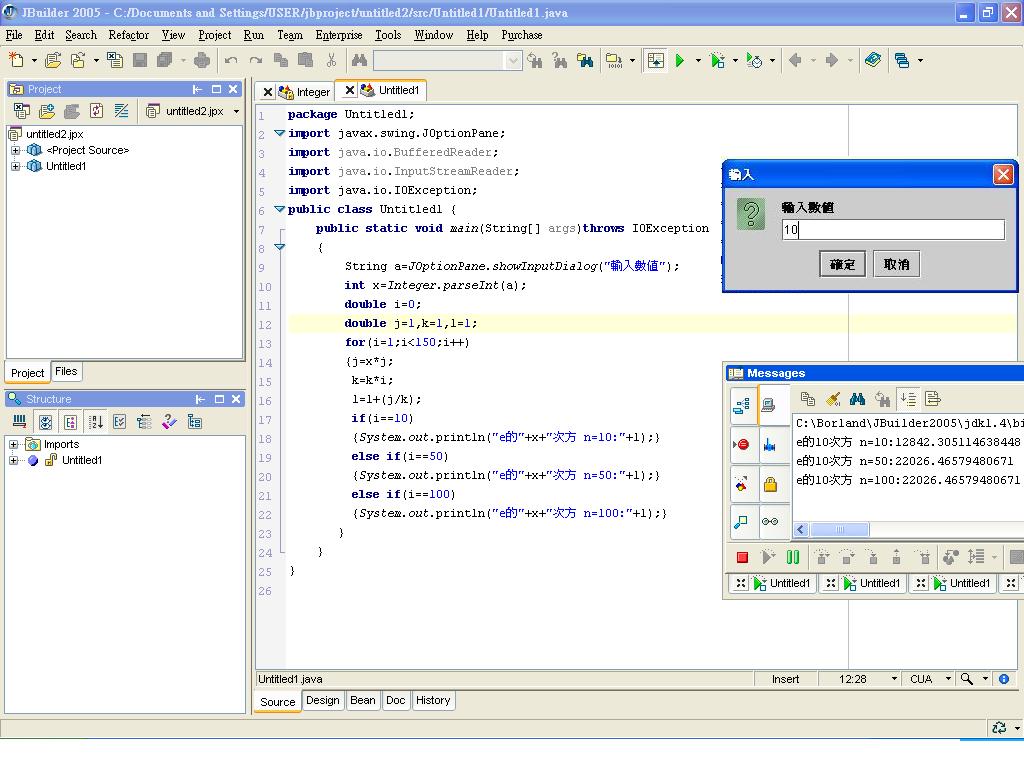This screenshot has width=1024, height=768.
Task: Click the 取消 cancel button
Action: [x=897, y=264]
